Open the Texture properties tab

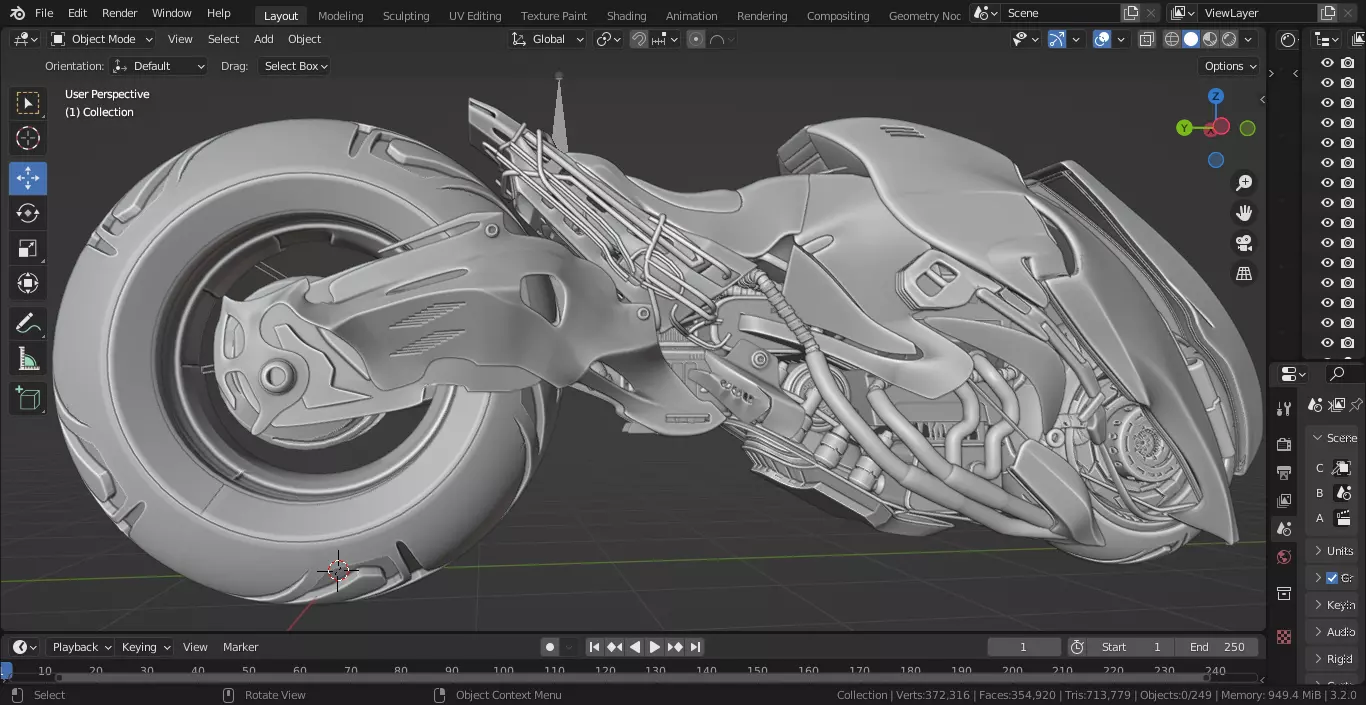coord(1285,637)
